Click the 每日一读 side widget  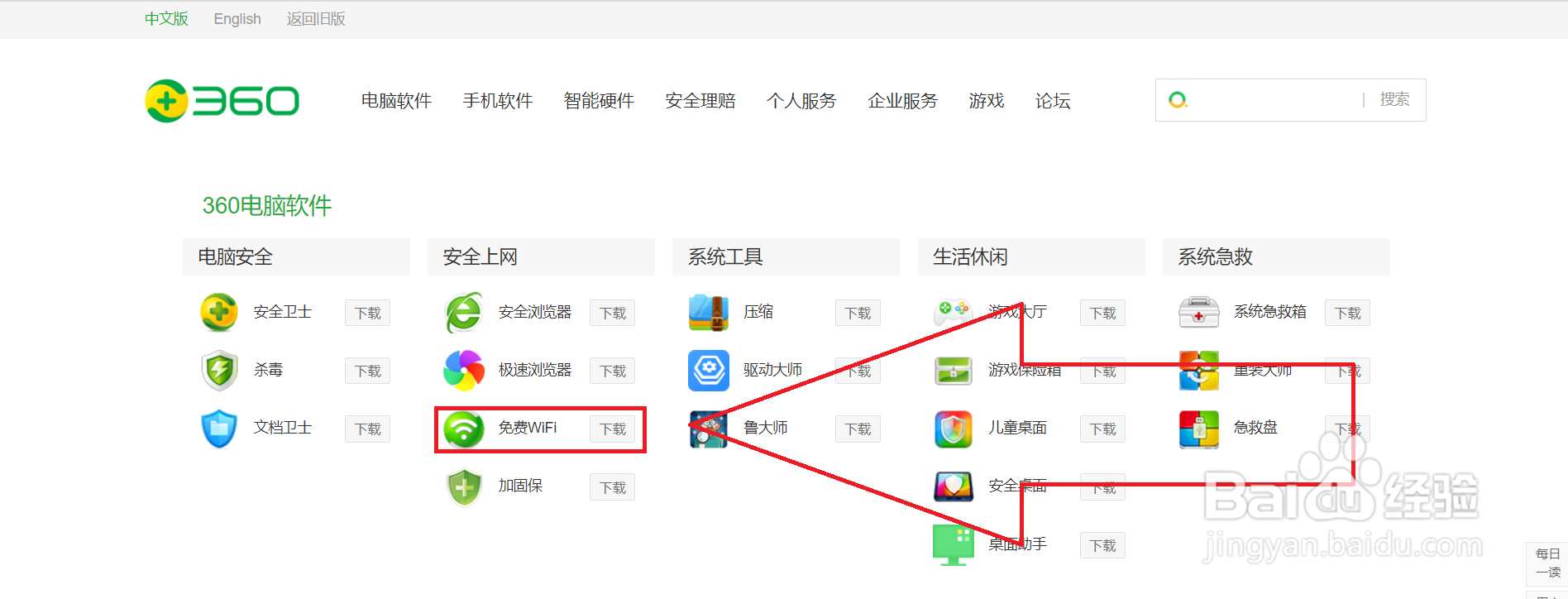coord(1547,563)
